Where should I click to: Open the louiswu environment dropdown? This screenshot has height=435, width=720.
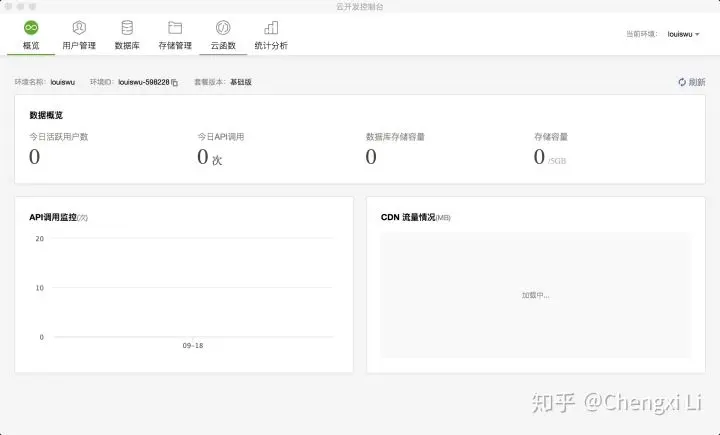pyautogui.click(x=683, y=34)
